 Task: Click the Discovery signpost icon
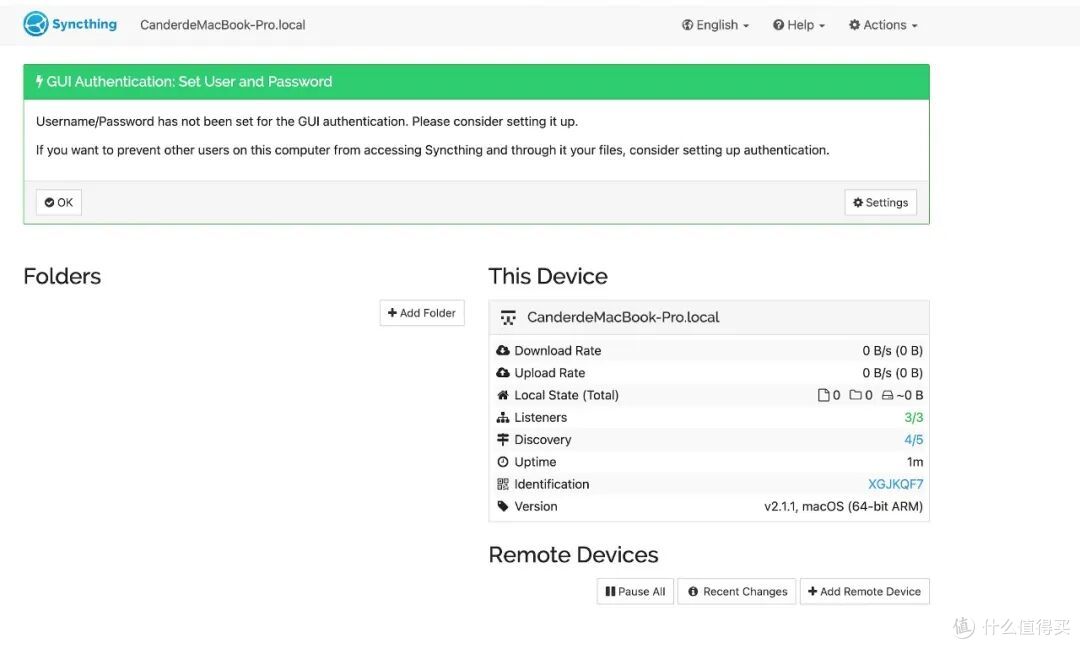click(x=503, y=440)
